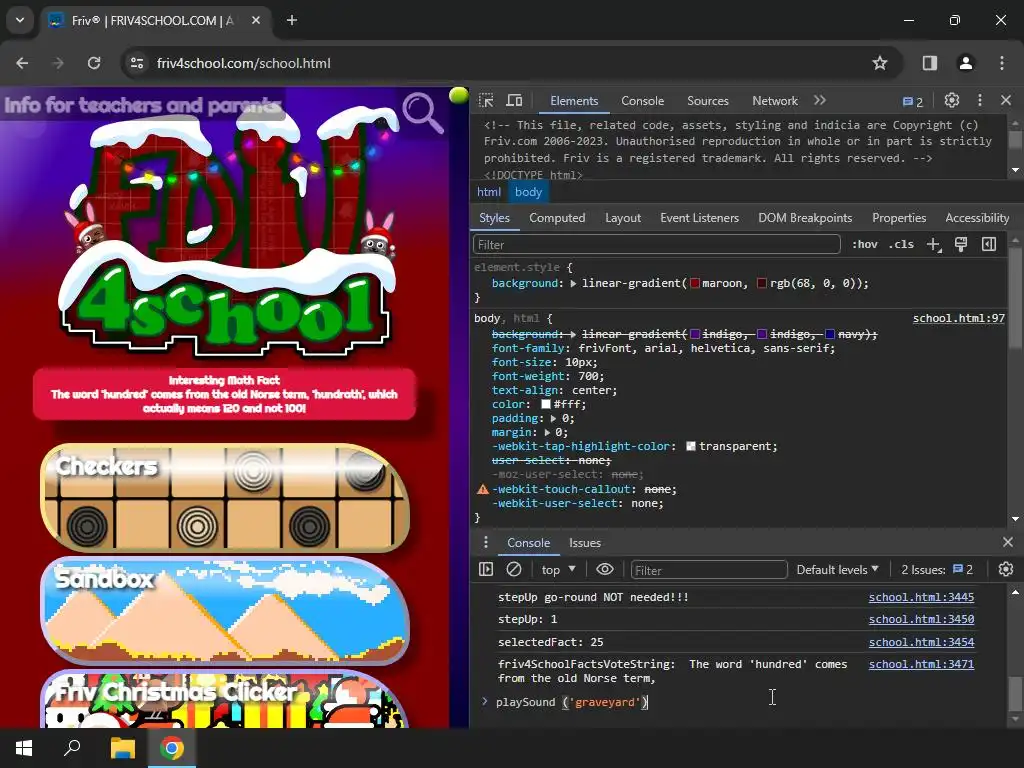Select the Computed pane tab

tap(557, 218)
